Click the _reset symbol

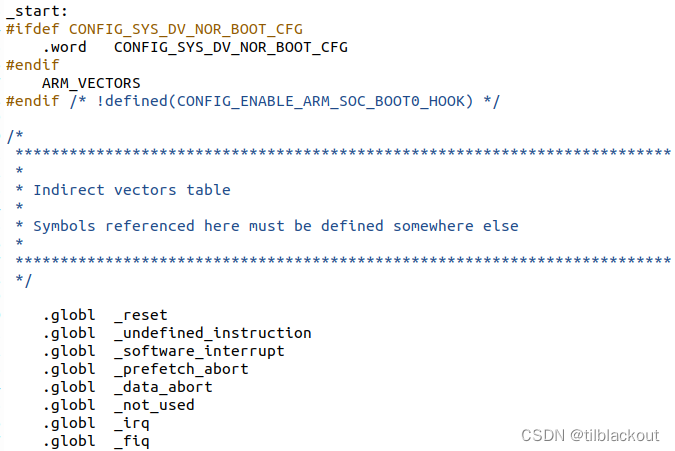141,315
